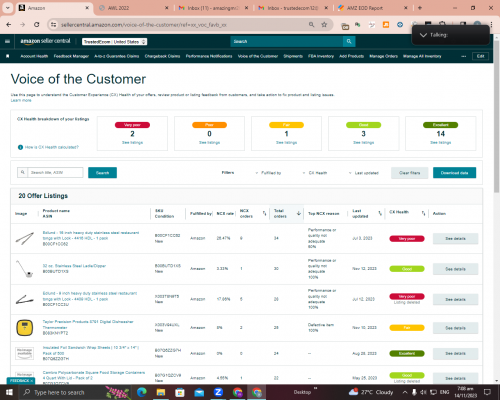Image resolution: width=500 pixels, height=400 pixels.
Task: Click the Clear filters button
Action: pyautogui.click(x=410, y=173)
